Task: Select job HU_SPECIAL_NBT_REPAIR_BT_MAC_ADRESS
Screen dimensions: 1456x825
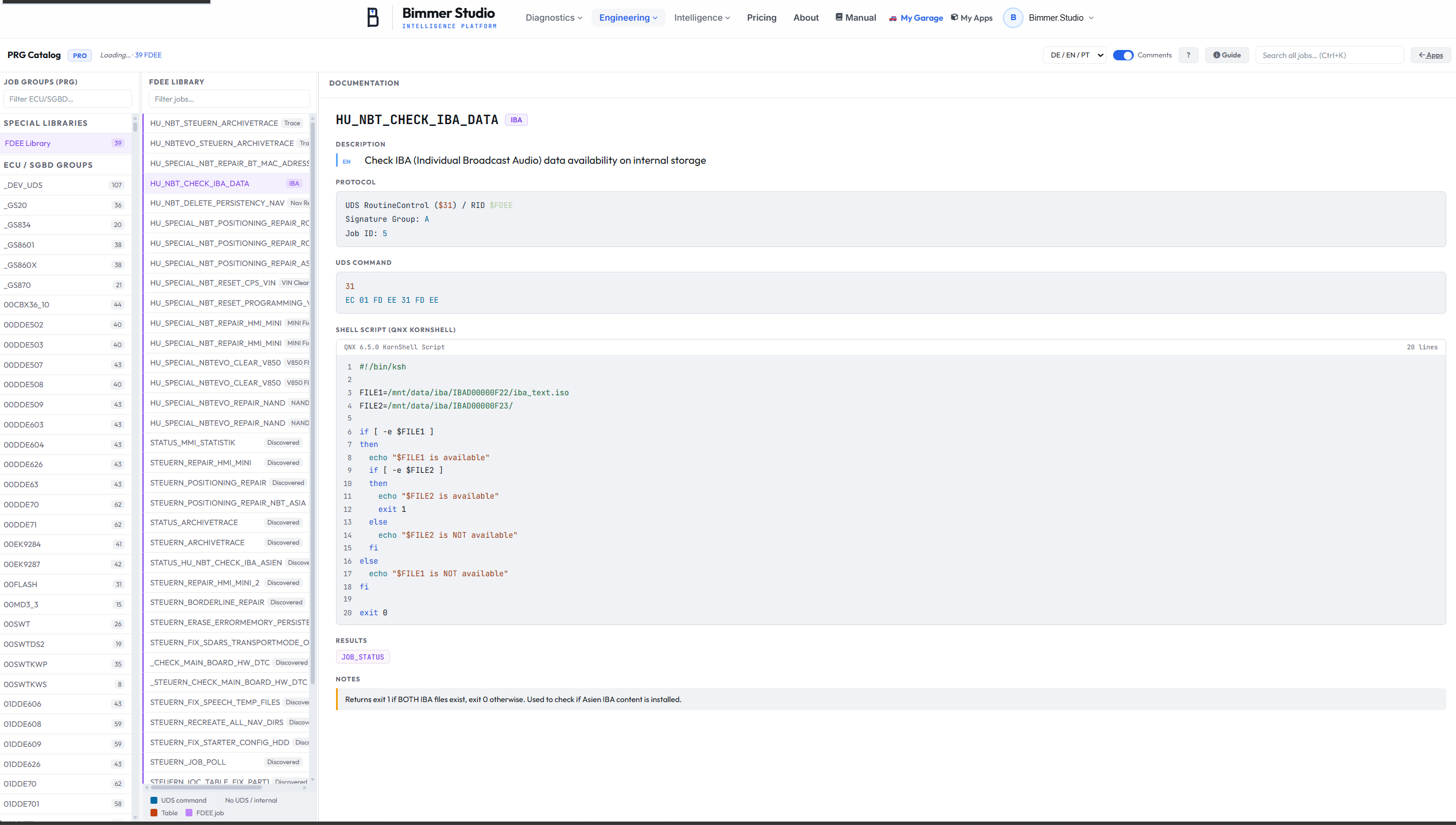Action: point(227,163)
